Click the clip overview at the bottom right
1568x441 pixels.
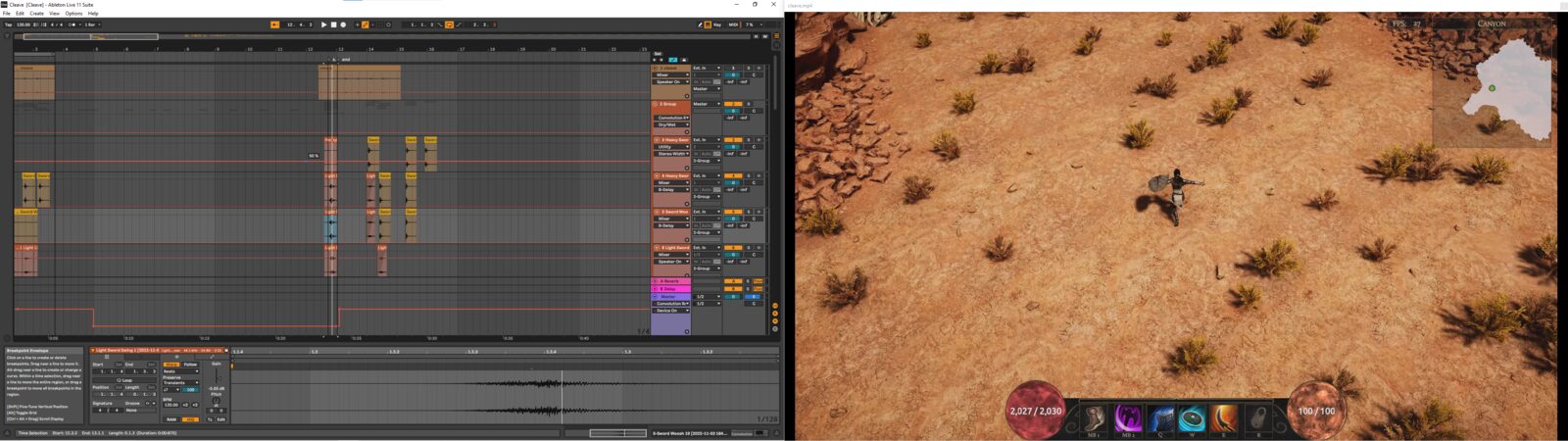619,432
